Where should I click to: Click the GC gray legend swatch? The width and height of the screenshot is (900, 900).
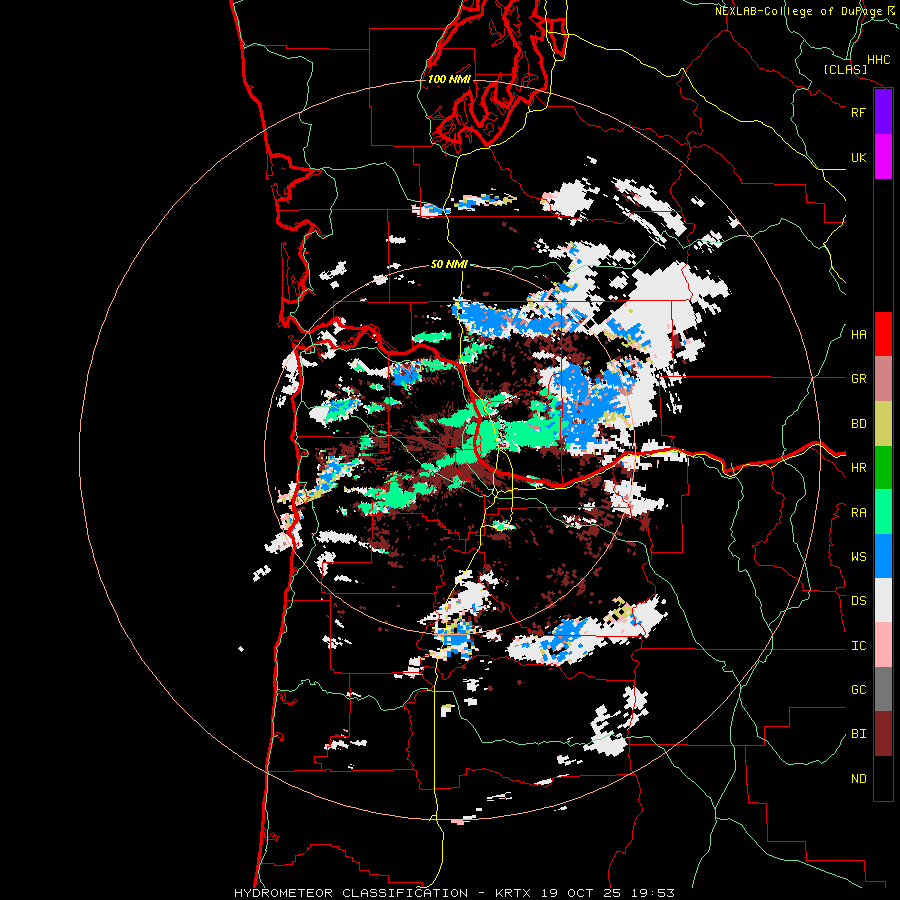pyautogui.click(x=883, y=689)
